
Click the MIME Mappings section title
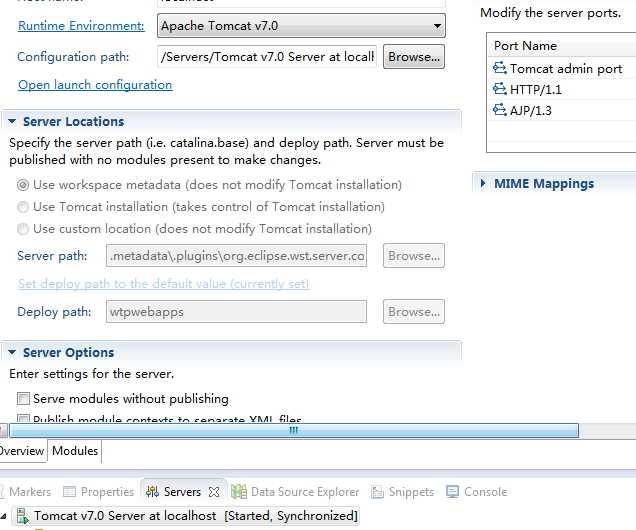pyautogui.click(x=544, y=183)
